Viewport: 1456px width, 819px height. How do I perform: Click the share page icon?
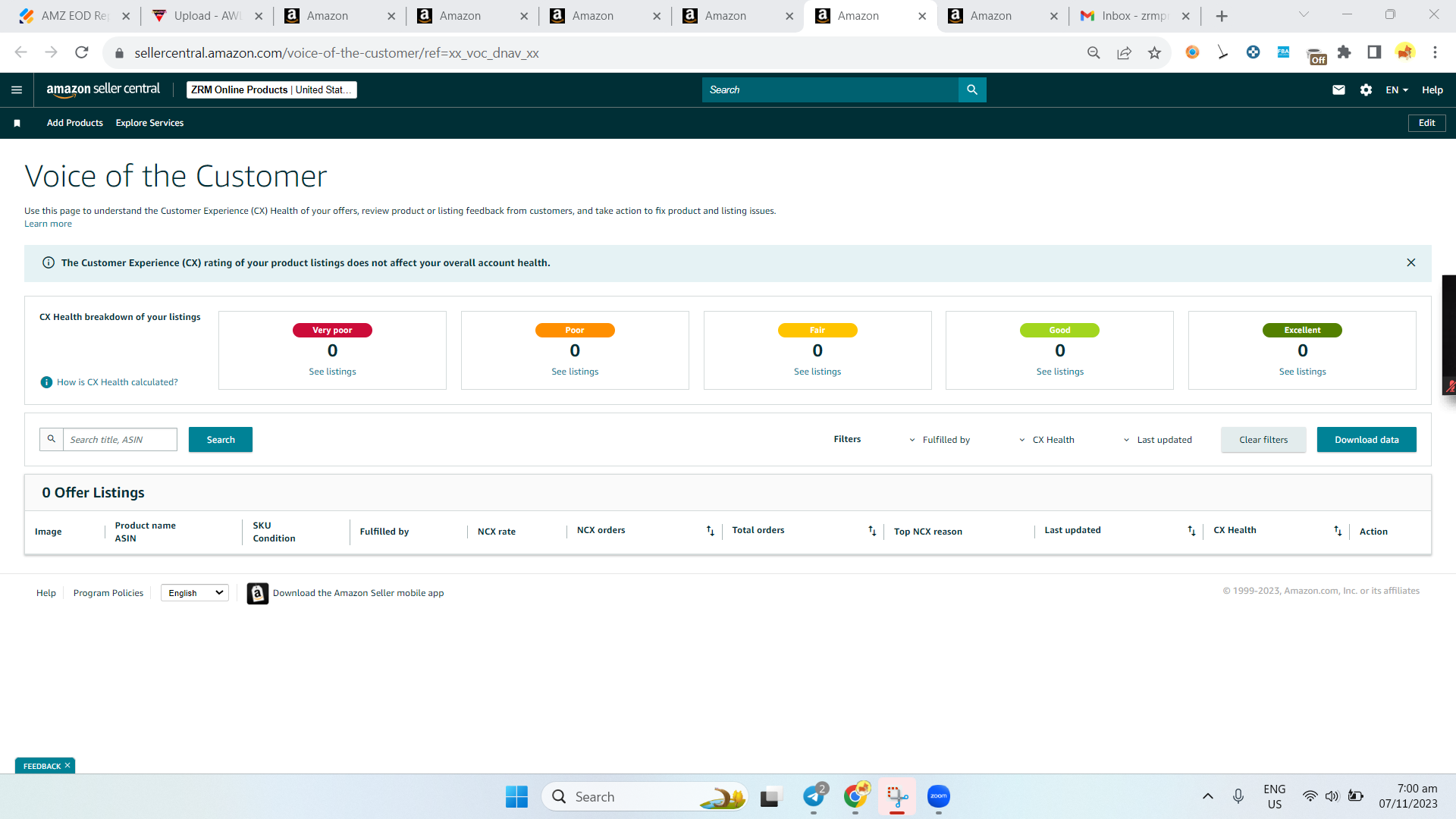tap(1124, 52)
